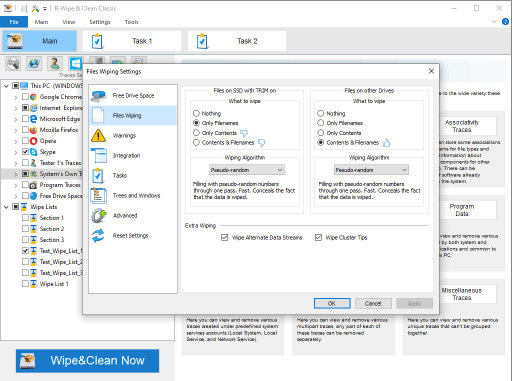Expand the Skype tree node
Screen dimensions: 512x381
coord(16,152)
